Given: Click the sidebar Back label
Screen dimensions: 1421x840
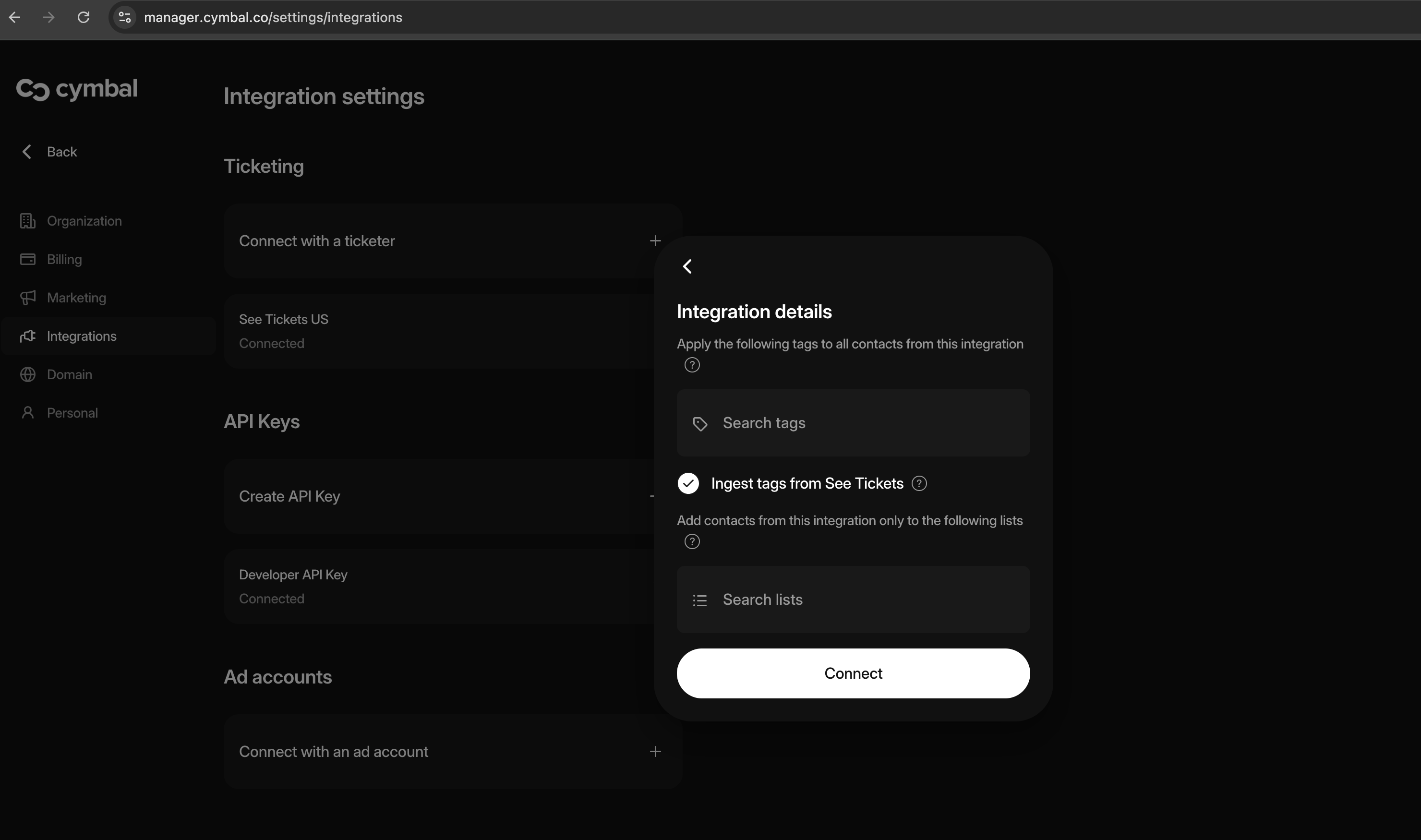Looking at the screenshot, I should 62,152.
